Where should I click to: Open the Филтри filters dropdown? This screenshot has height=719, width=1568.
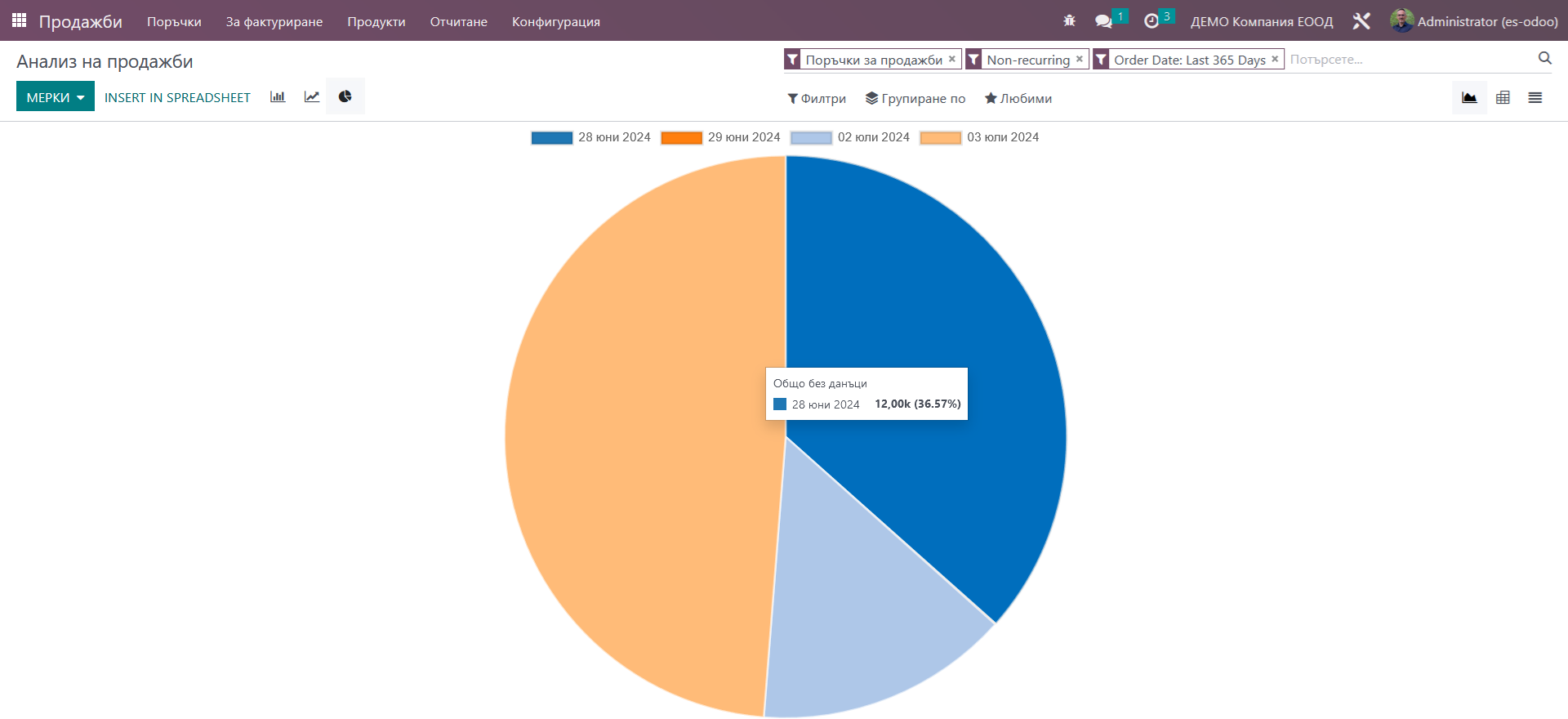click(817, 98)
